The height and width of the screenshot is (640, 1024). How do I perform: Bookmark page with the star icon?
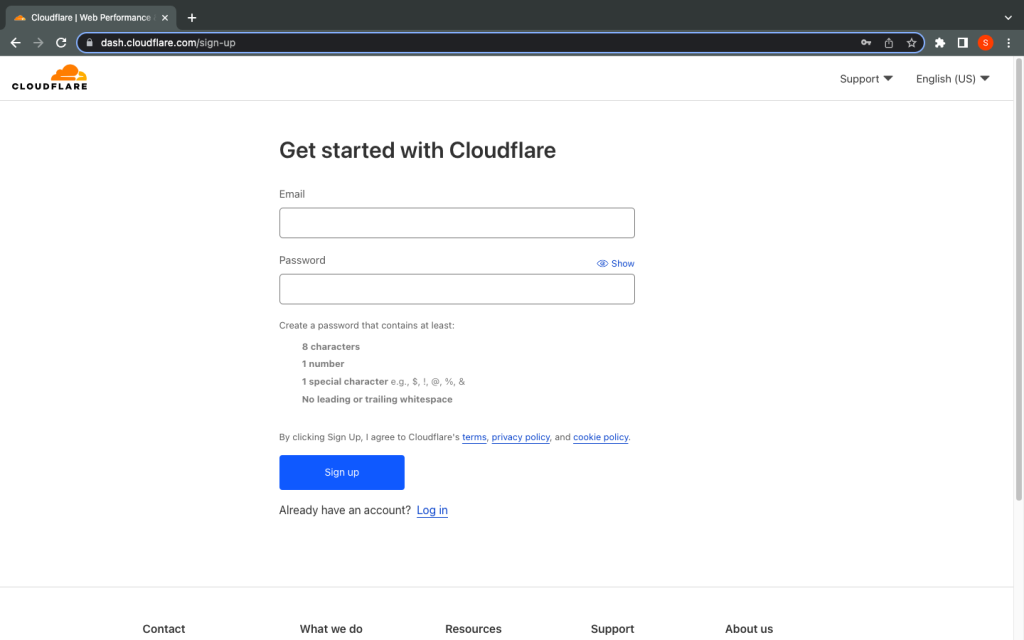coord(911,43)
